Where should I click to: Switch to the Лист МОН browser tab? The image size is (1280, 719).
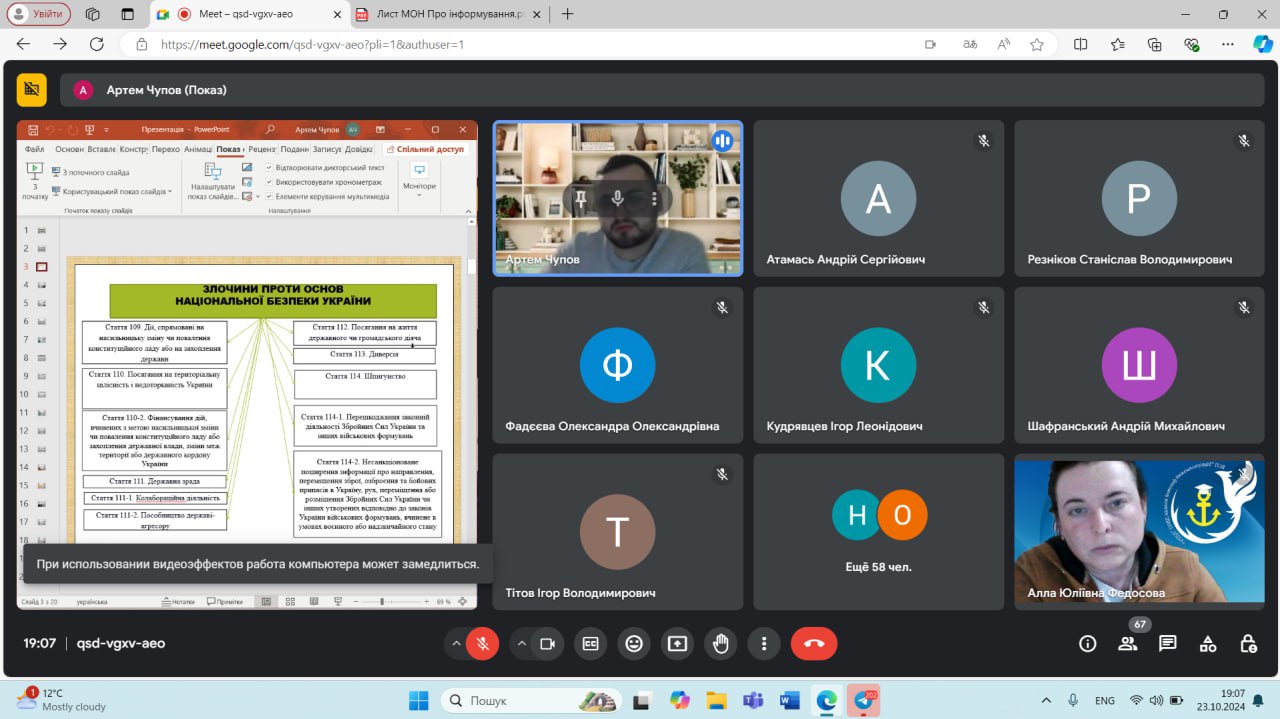[x=448, y=14]
